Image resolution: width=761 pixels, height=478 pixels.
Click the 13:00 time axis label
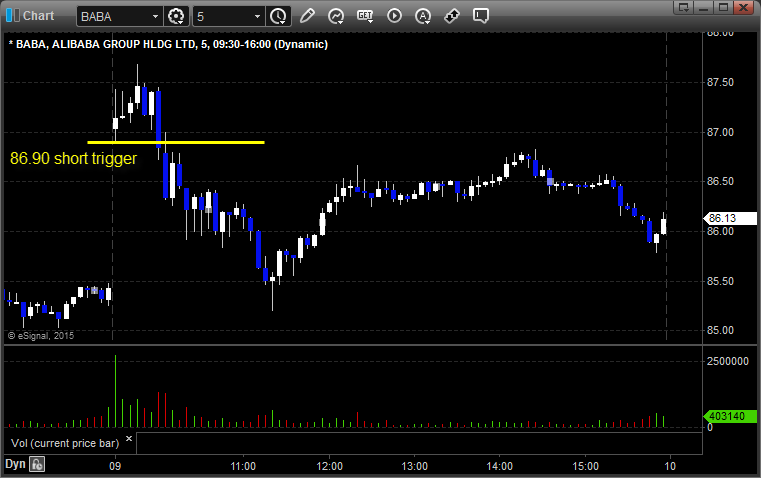414,466
